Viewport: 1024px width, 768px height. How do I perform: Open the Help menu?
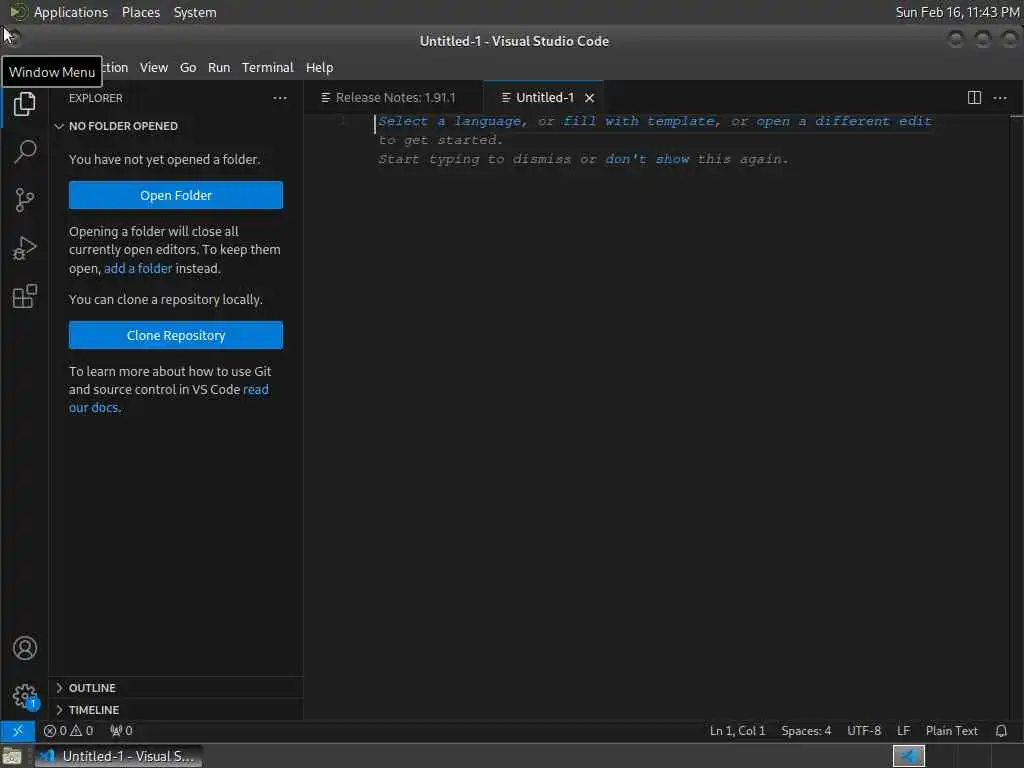point(319,67)
